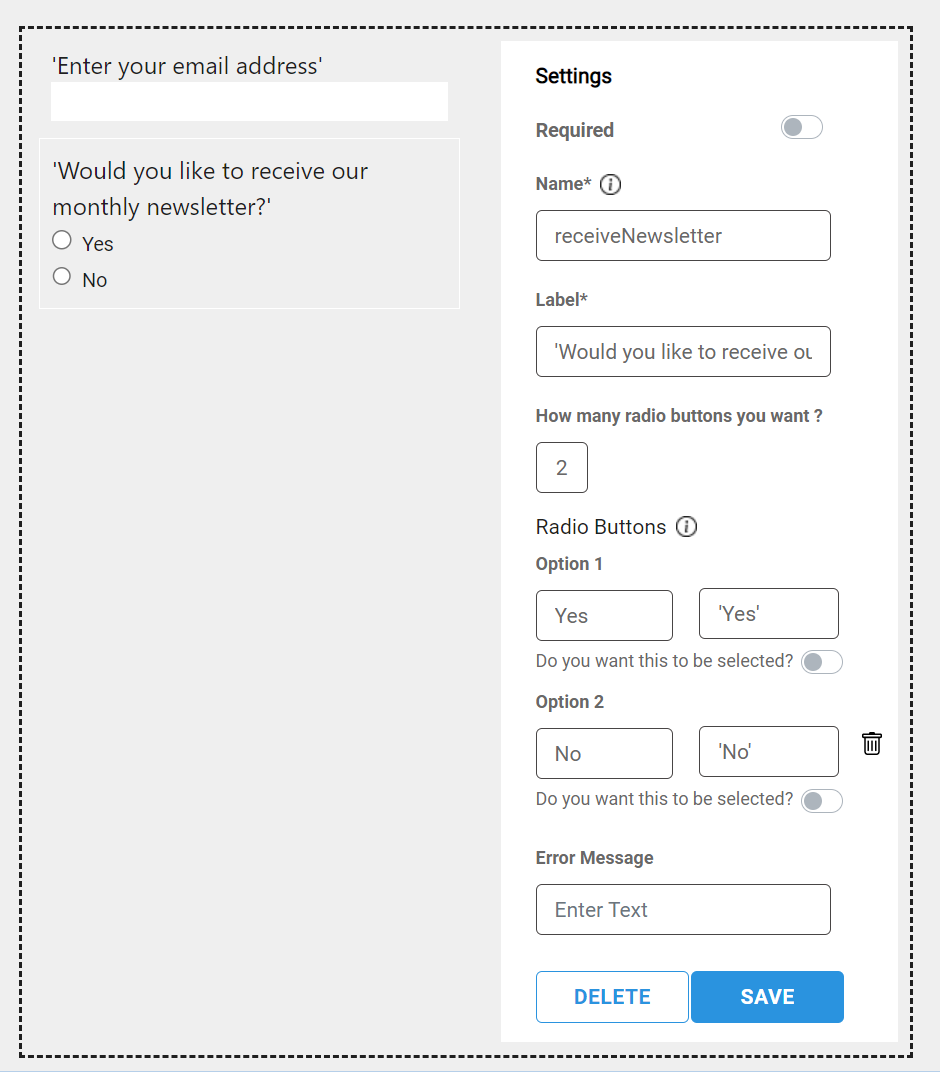940x1072 pixels.
Task: Click the radio button count field
Action: pyautogui.click(x=562, y=468)
